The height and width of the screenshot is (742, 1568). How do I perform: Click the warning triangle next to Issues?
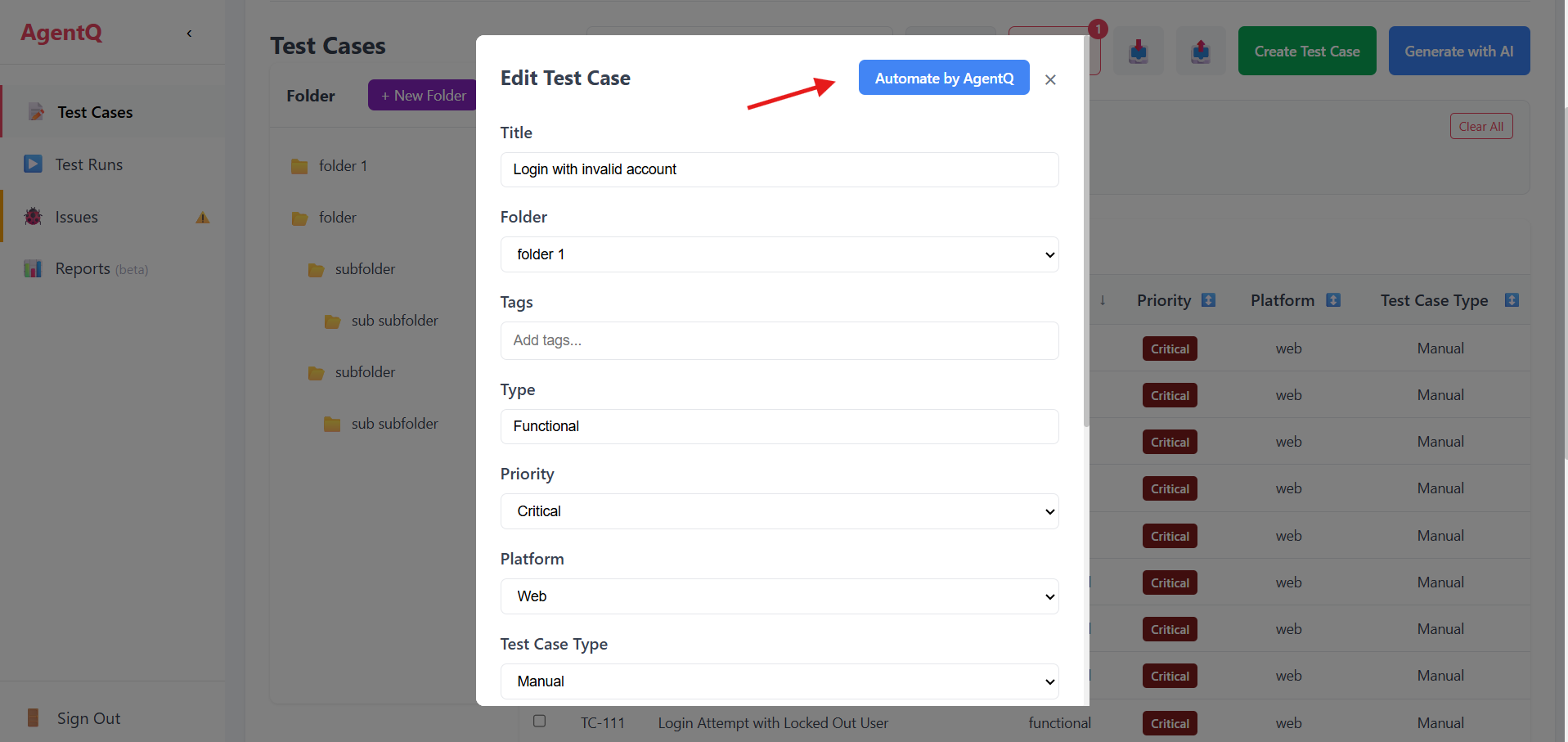(201, 217)
